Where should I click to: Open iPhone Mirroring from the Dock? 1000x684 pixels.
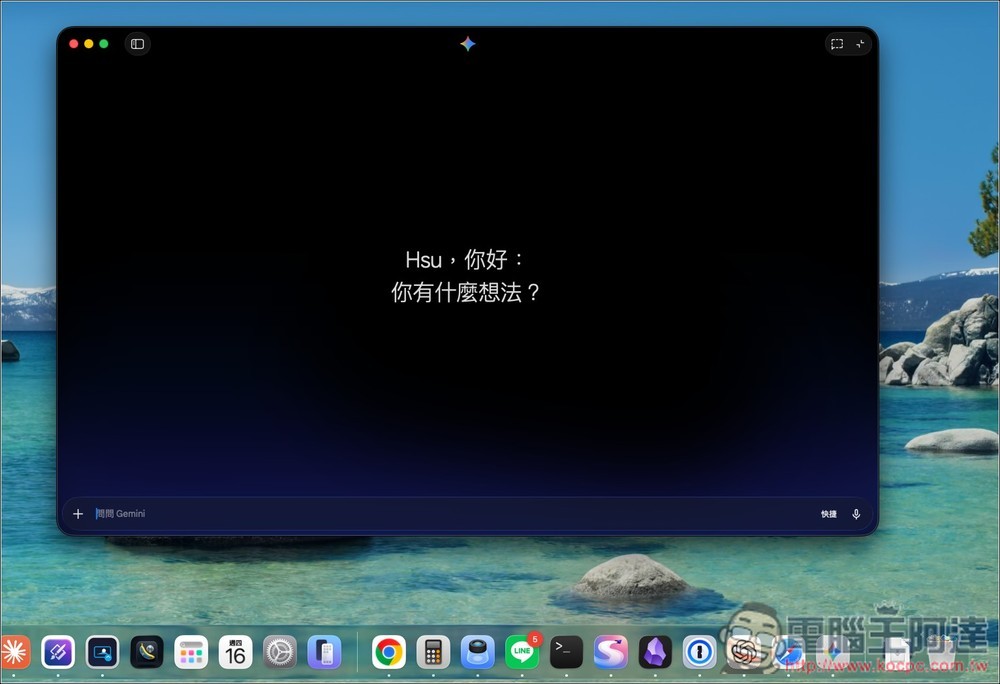(326, 651)
